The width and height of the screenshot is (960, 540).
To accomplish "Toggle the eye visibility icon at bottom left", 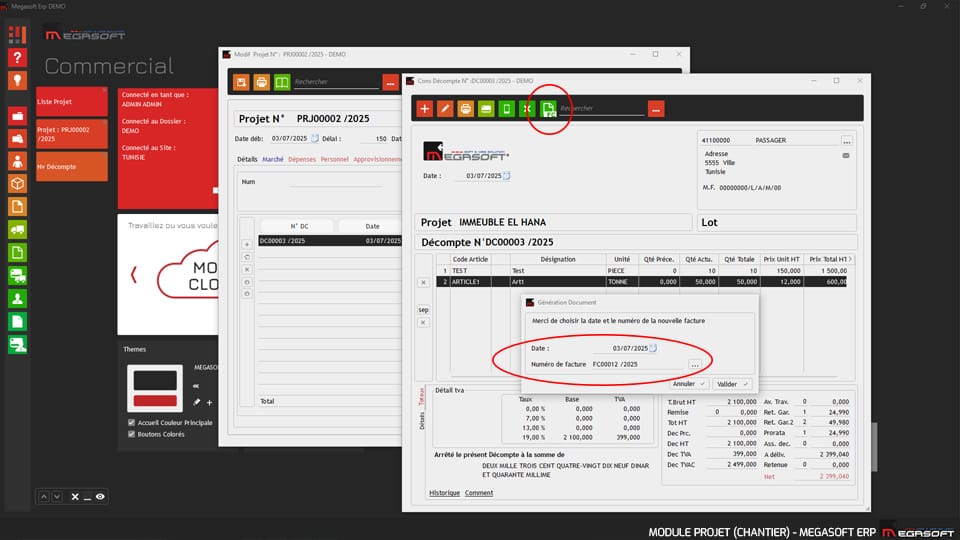I will click(101, 497).
